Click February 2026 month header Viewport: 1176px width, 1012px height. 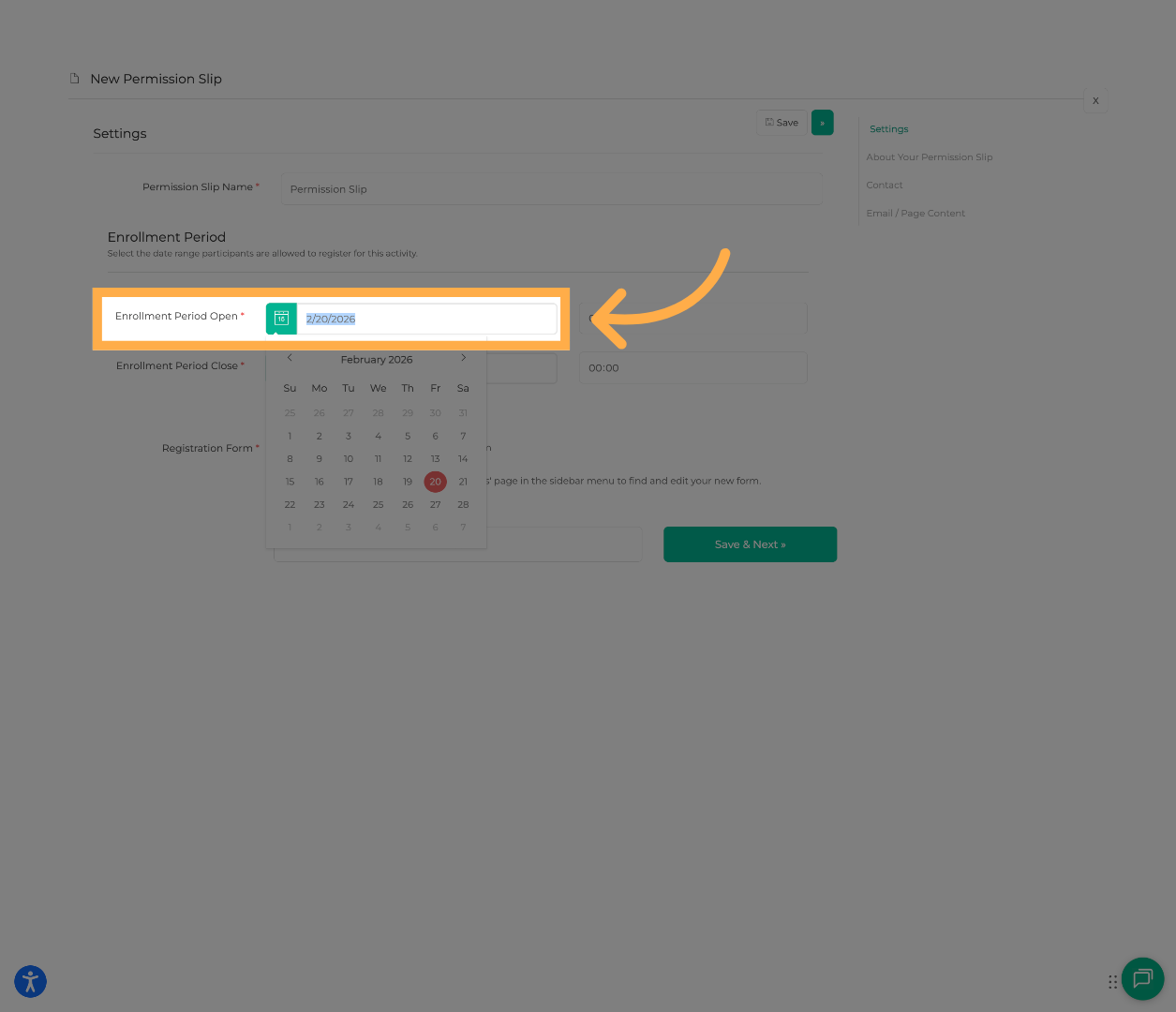377,360
